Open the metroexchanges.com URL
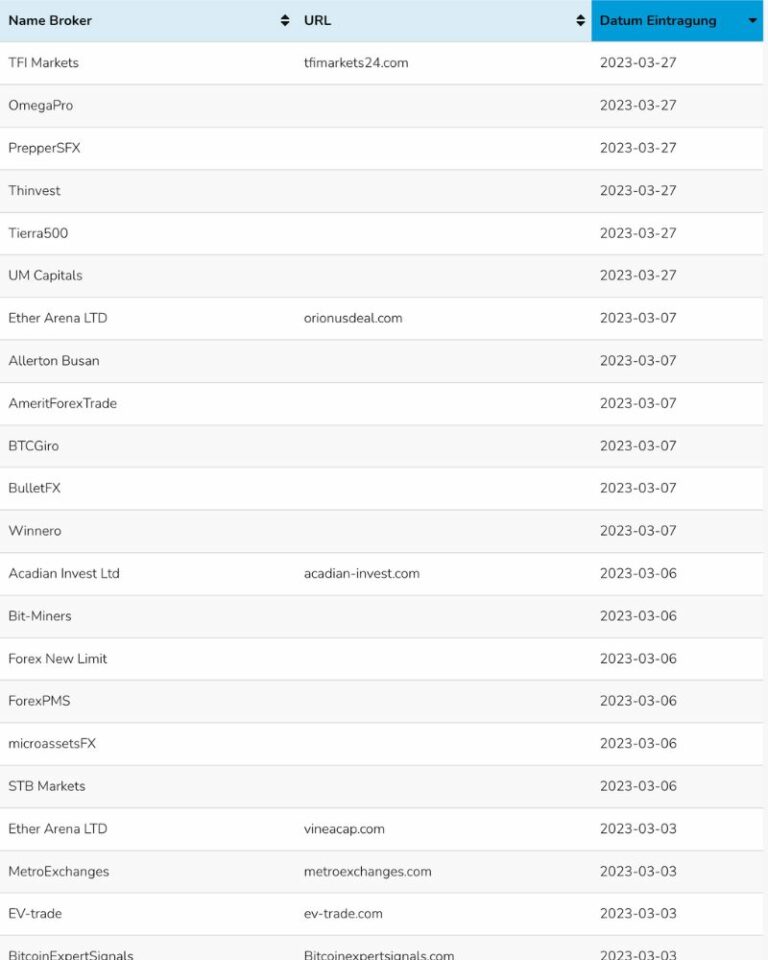This screenshot has height=960, width=768. click(x=368, y=872)
